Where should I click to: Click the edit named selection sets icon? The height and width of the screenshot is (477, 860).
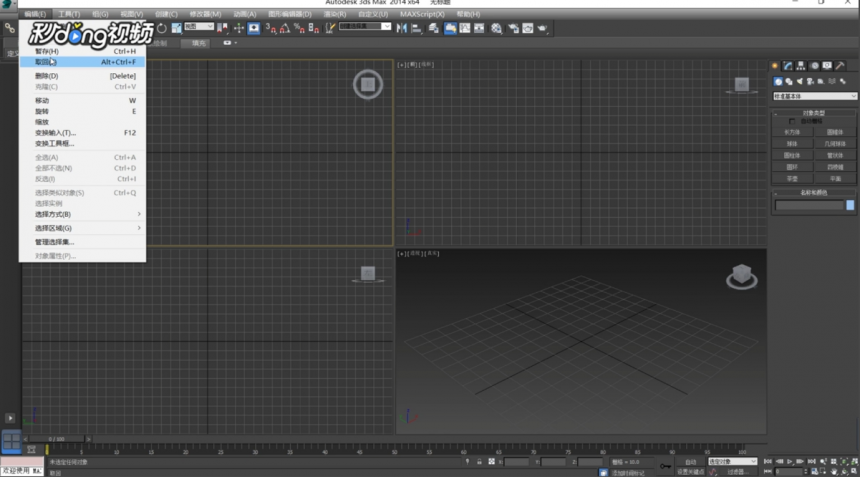point(330,28)
